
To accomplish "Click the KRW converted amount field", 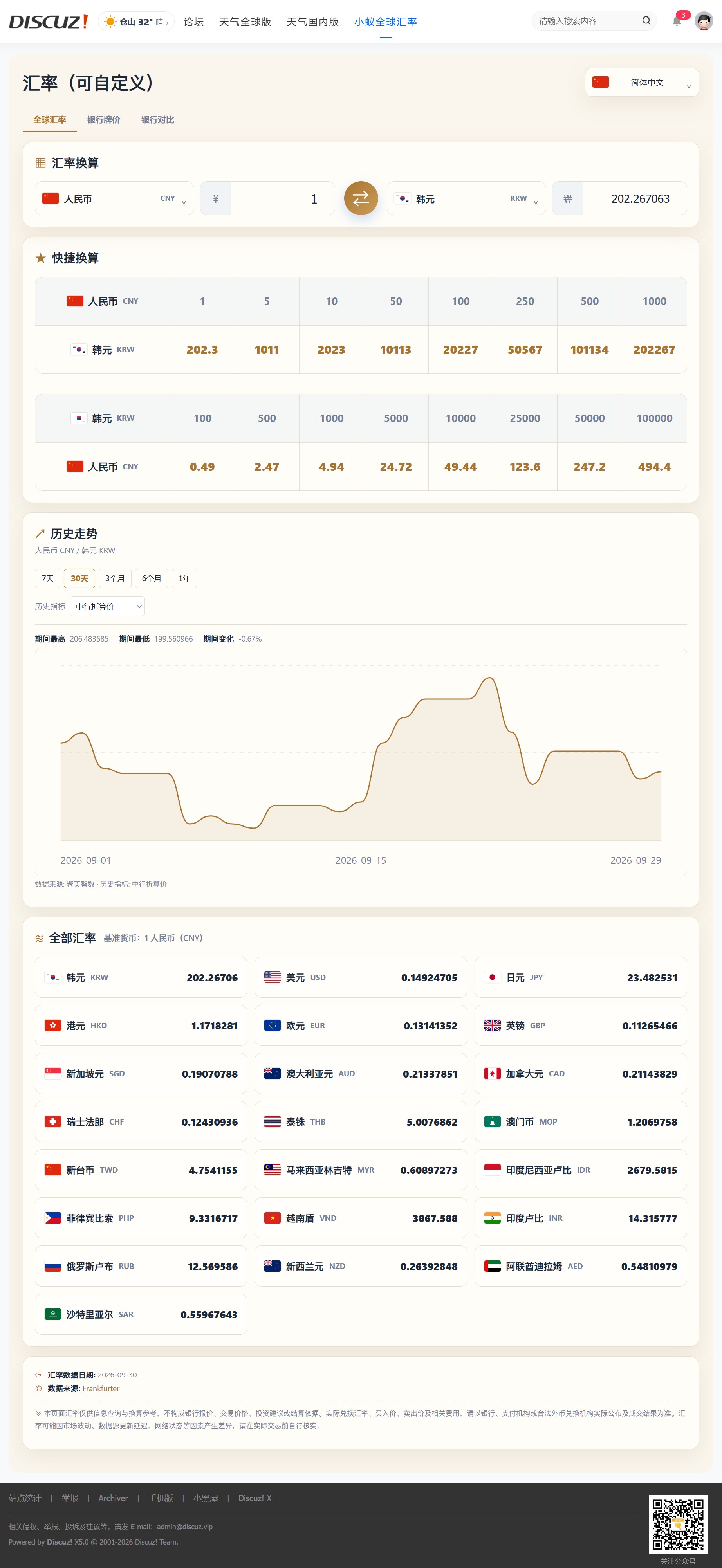I will coord(634,198).
